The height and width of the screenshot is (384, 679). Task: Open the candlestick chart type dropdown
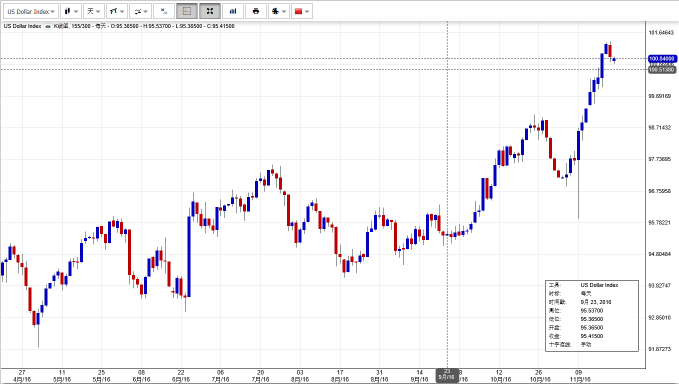[71, 11]
